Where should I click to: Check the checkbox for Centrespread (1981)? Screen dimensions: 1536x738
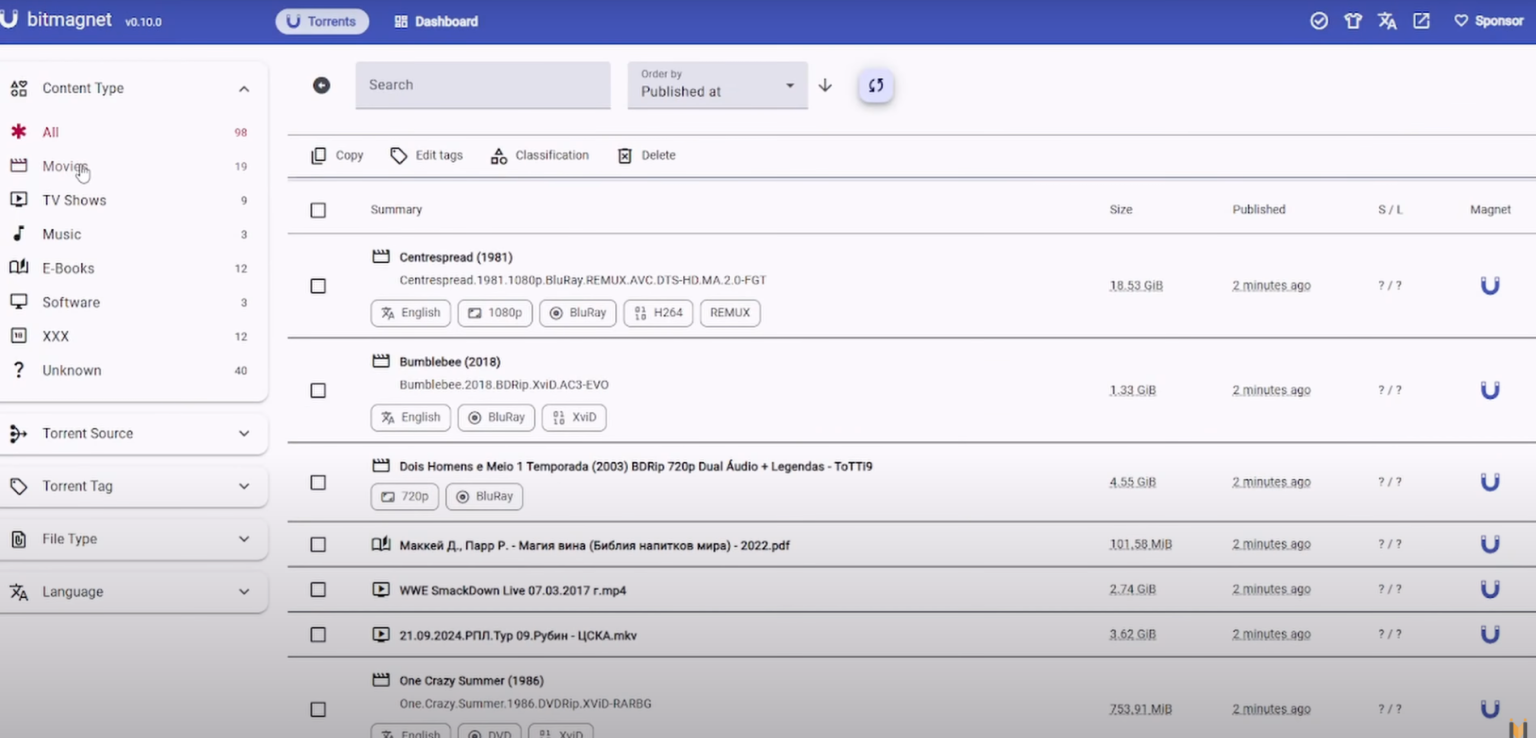(x=318, y=285)
